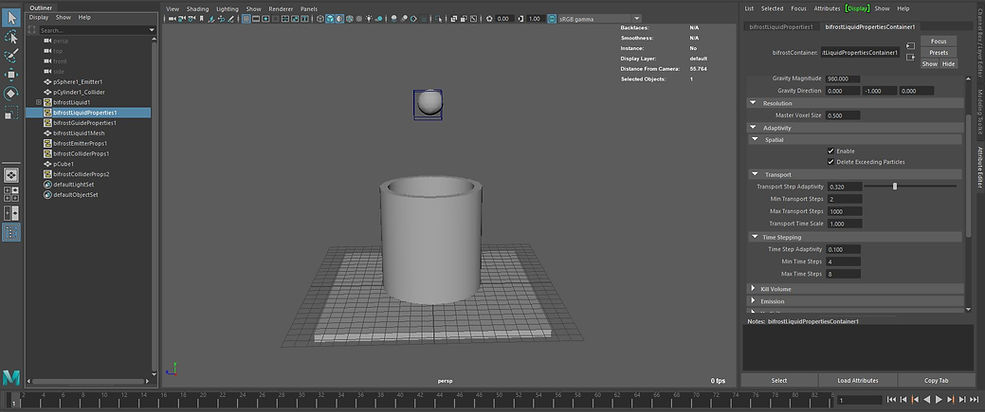Toggle the Film Gate icon
Viewport: 985px width, 412px height.
[x=256, y=19]
